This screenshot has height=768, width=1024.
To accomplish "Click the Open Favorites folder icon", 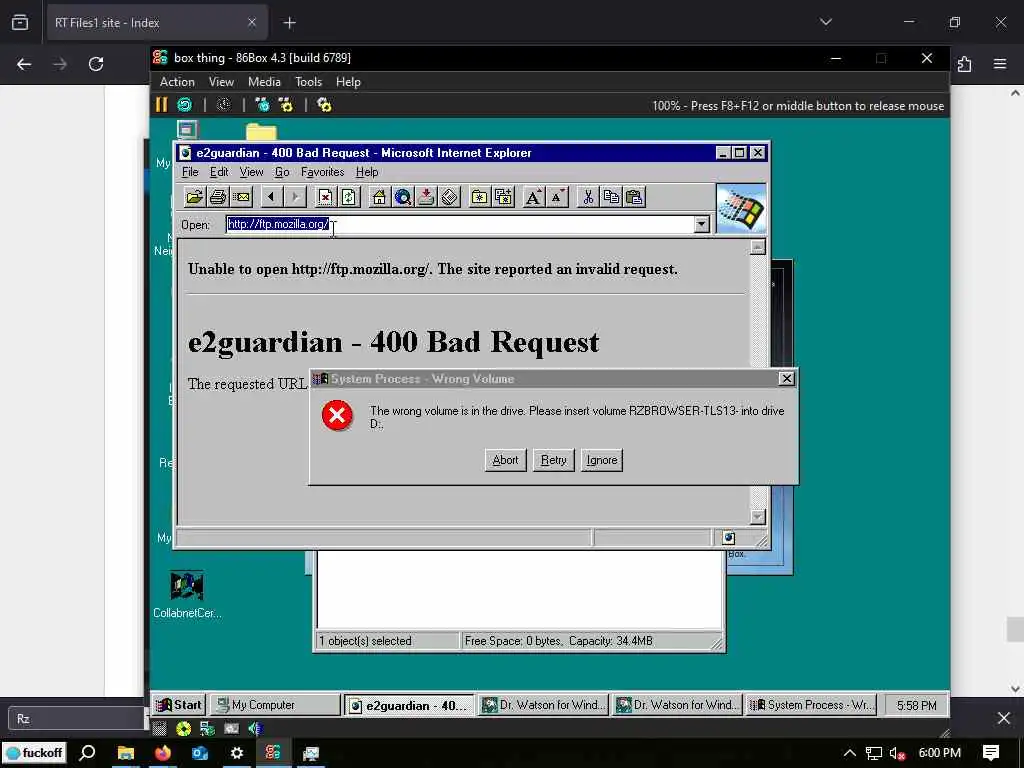I will (479, 197).
